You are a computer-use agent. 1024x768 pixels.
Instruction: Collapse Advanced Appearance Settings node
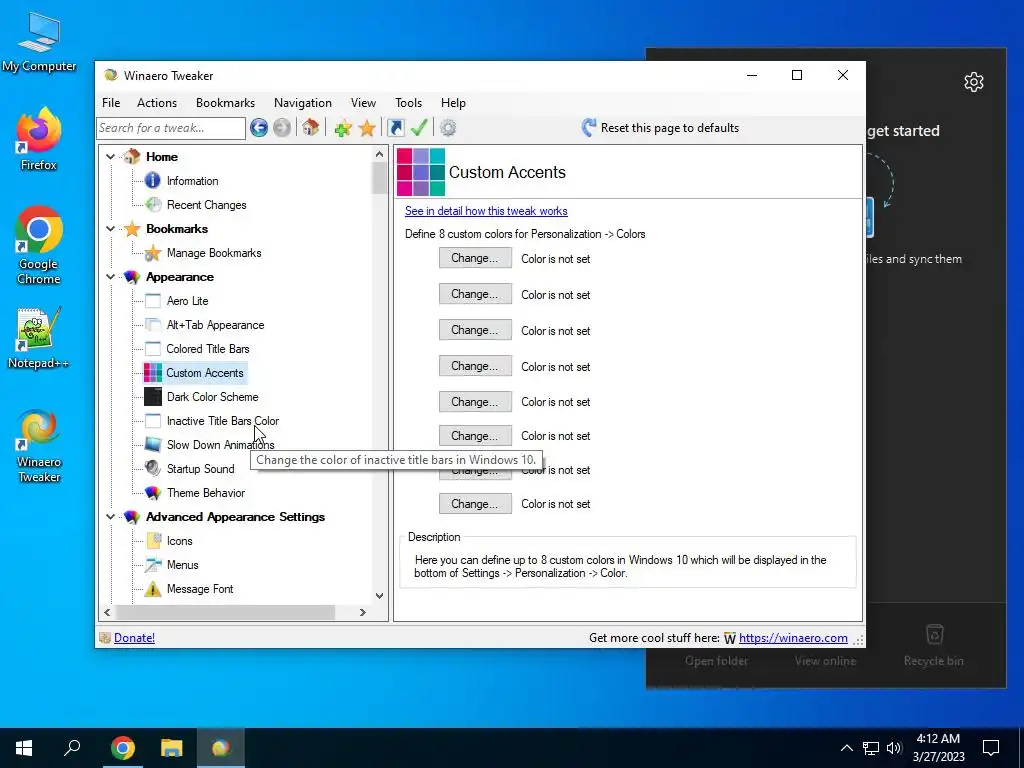(x=110, y=517)
